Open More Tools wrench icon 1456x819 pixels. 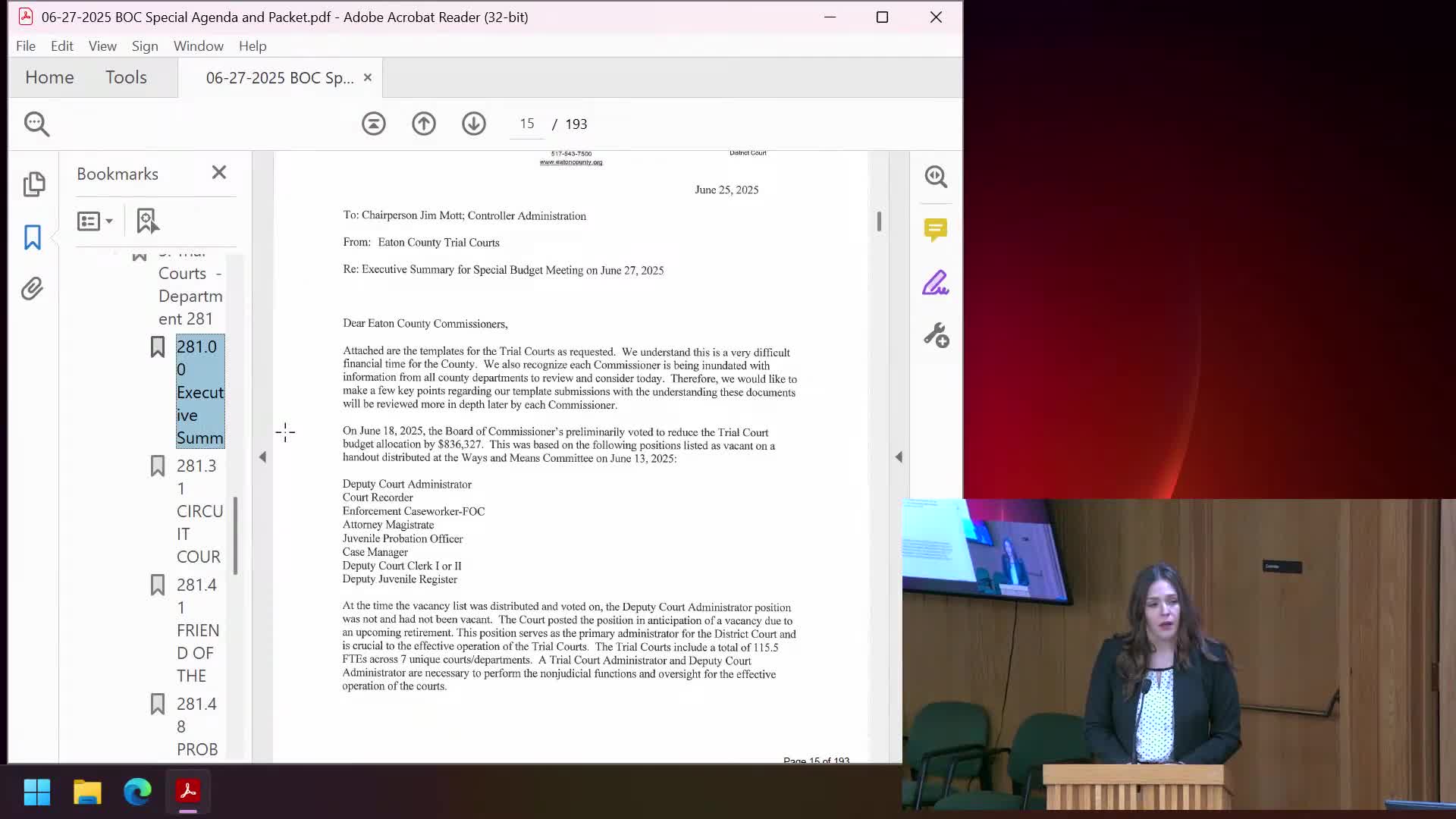coord(936,335)
